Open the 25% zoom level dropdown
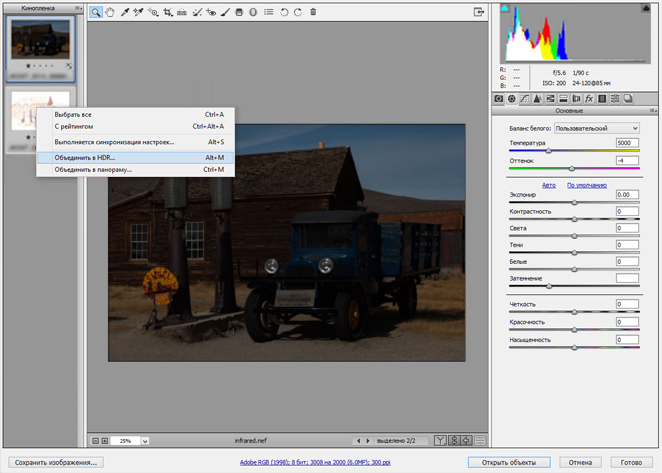Viewport: 662px width, 473px height. click(x=145, y=440)
